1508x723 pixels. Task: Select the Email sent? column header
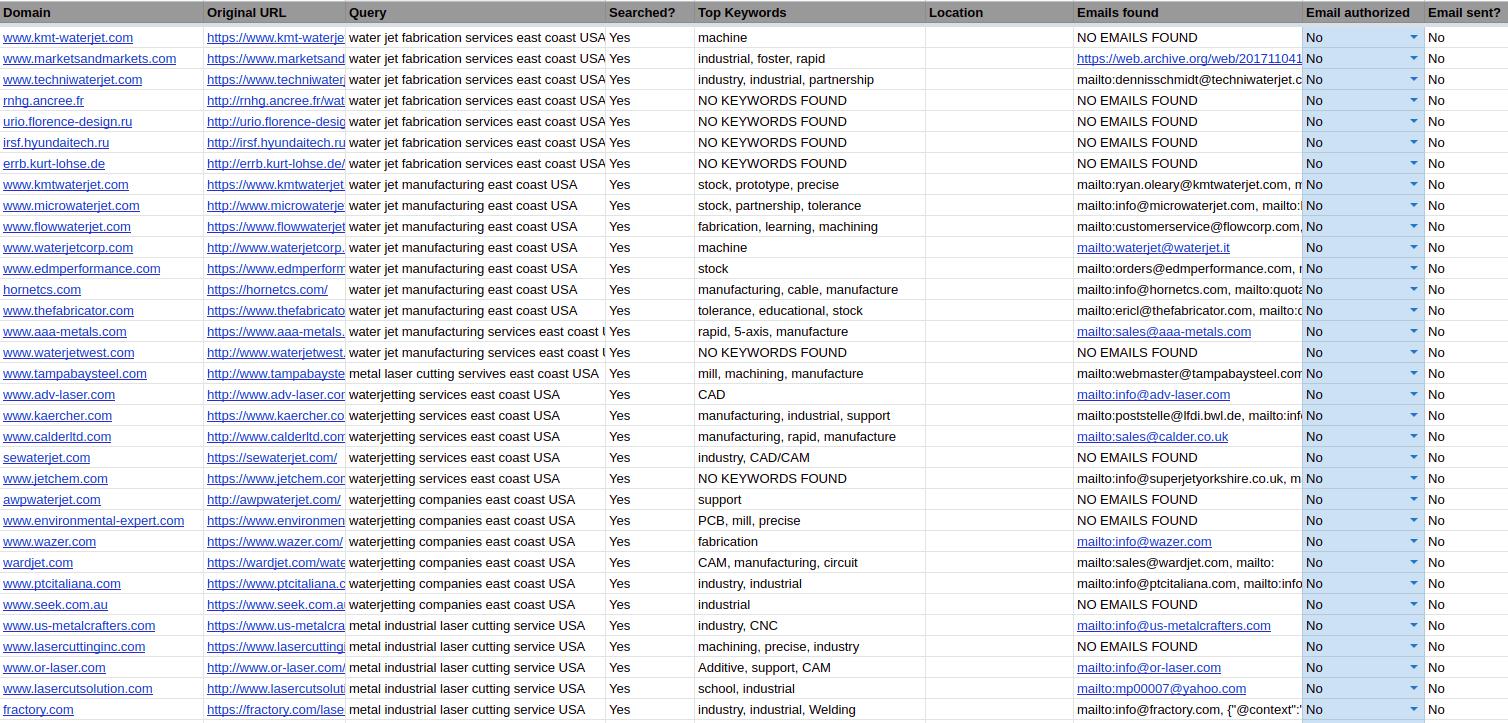(x=1466, y=13)
